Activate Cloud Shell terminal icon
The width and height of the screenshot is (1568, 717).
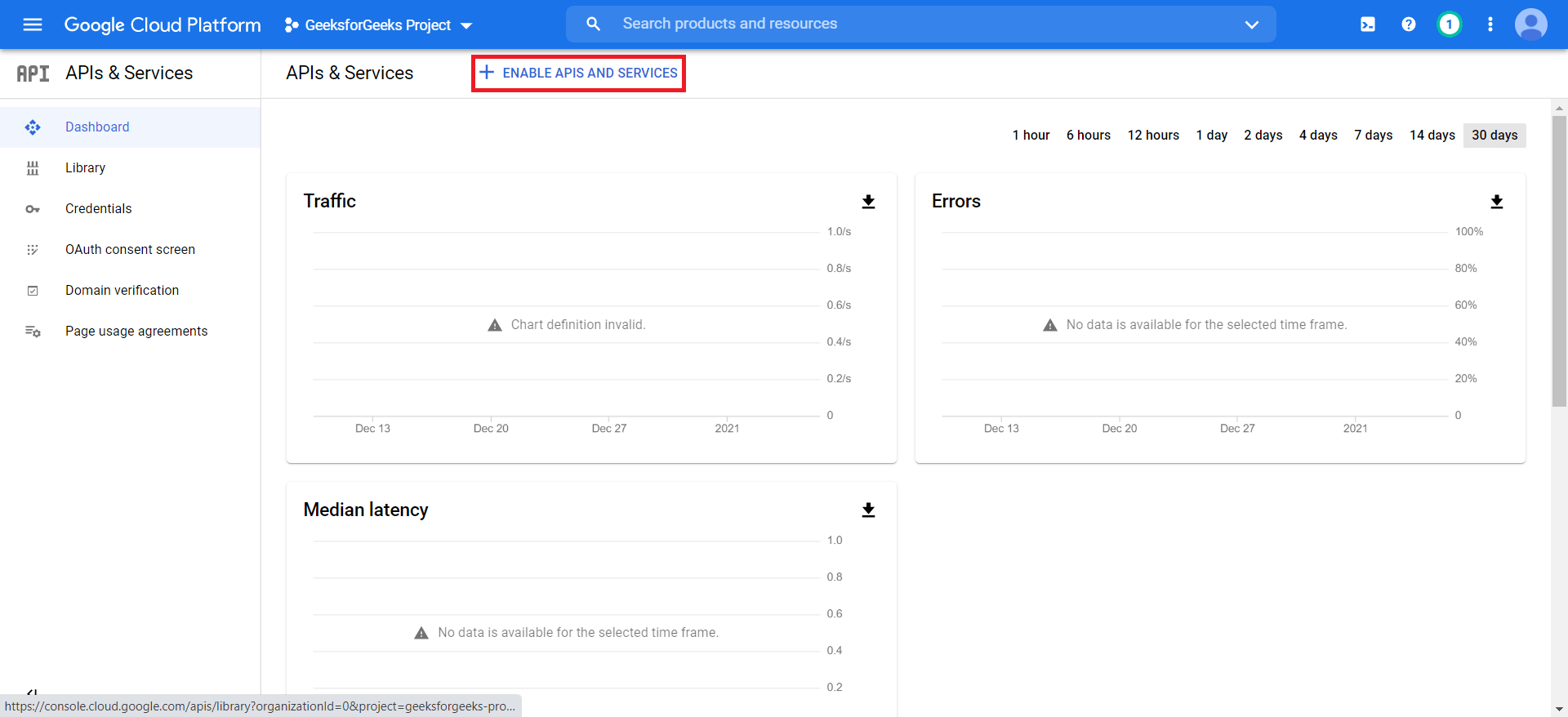(x=1367, y=24)
